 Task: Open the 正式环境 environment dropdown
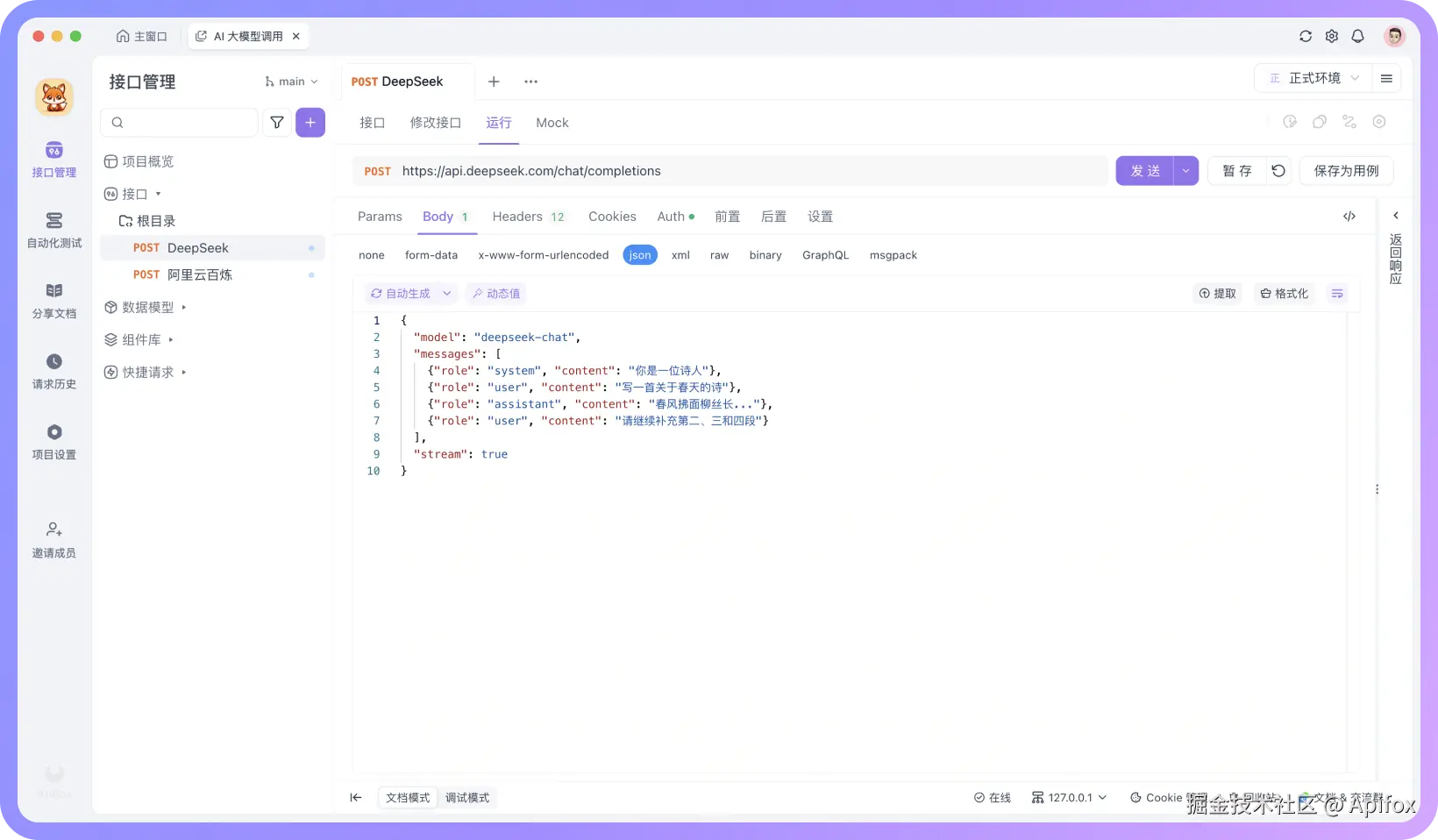point(1314,78)
